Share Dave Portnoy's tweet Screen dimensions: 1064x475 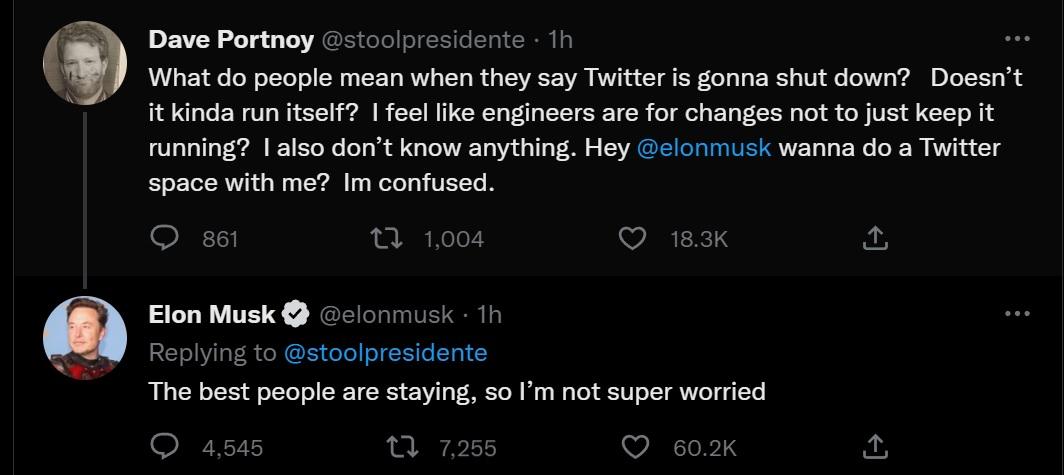tap(874, 239)
